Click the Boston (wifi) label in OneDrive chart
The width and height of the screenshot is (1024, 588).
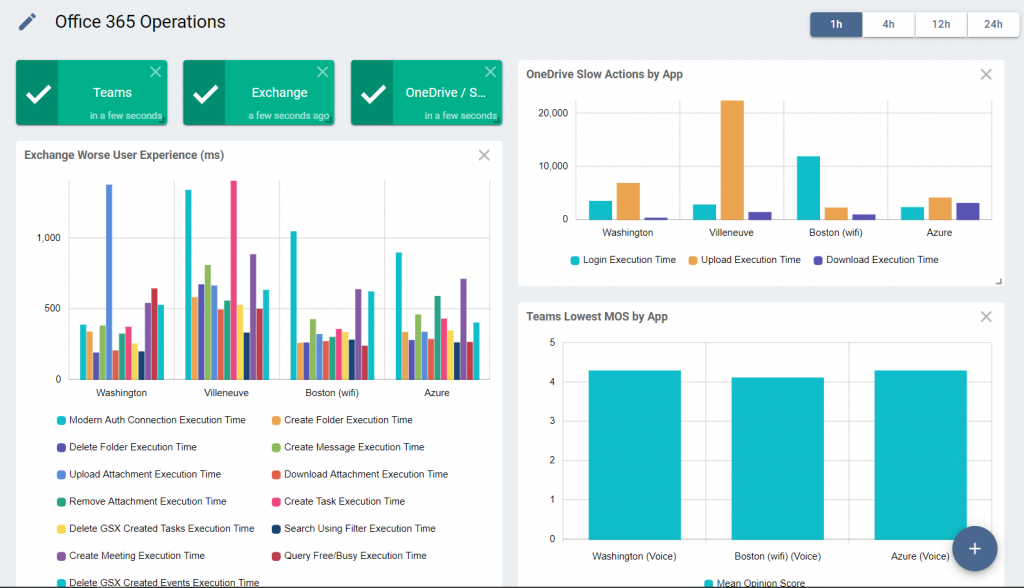pos(836,233)
